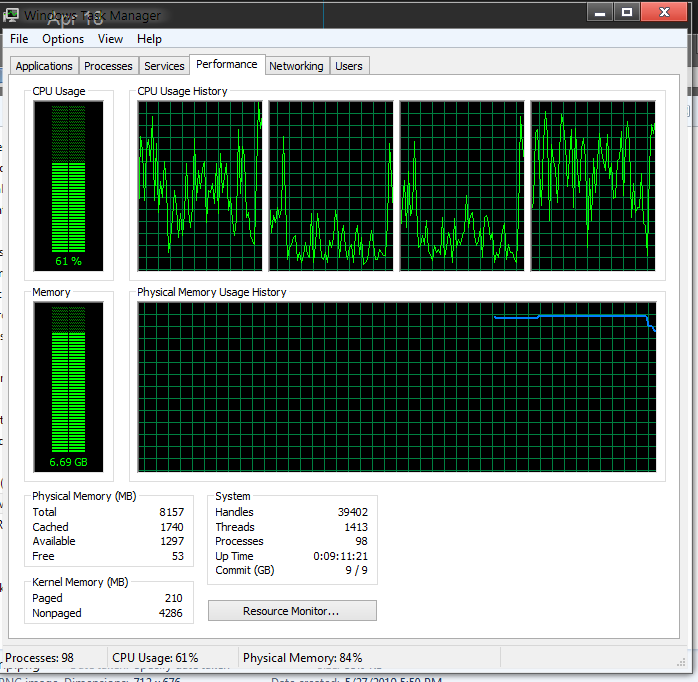The image size is (698, 682).
Task: Click the Memory 6.69 GB meter
Action: 69,387
